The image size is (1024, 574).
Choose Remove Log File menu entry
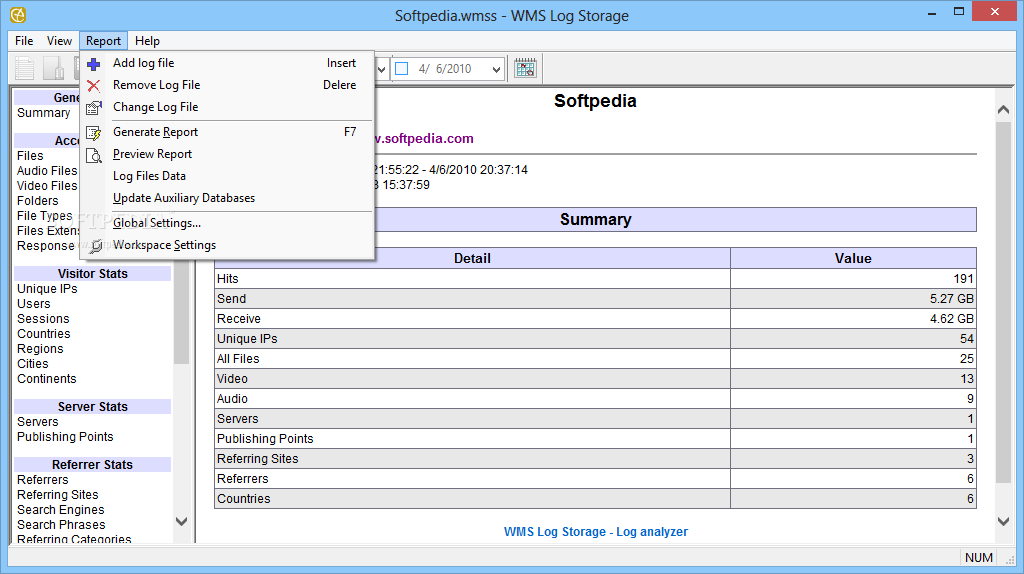(x=227, y=85)
